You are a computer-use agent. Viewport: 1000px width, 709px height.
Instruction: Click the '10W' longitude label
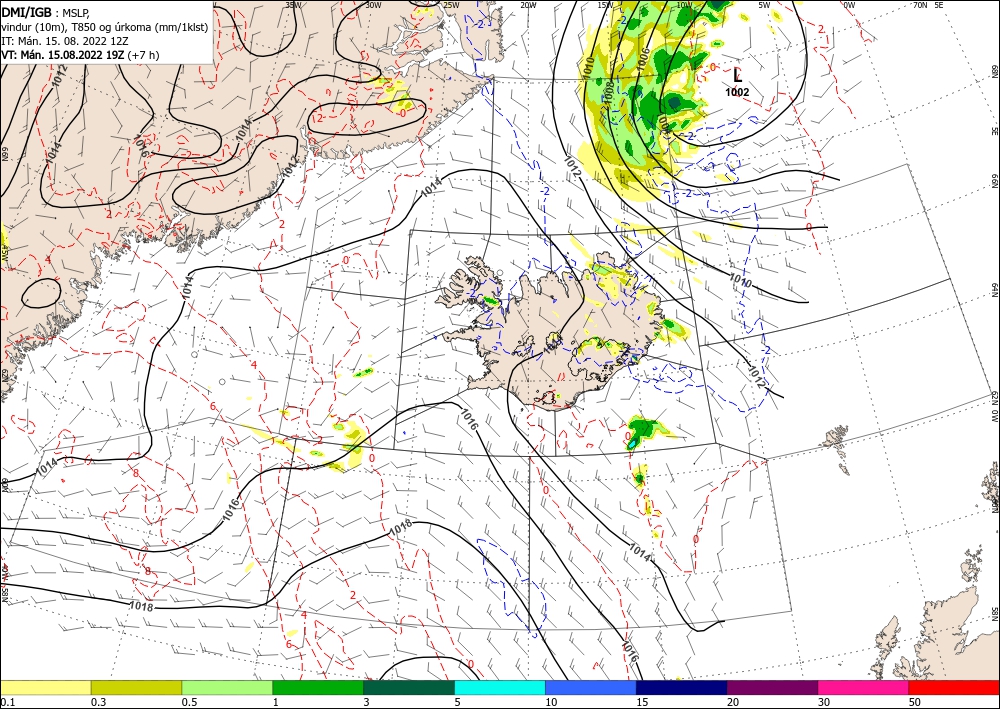(684, 4)
